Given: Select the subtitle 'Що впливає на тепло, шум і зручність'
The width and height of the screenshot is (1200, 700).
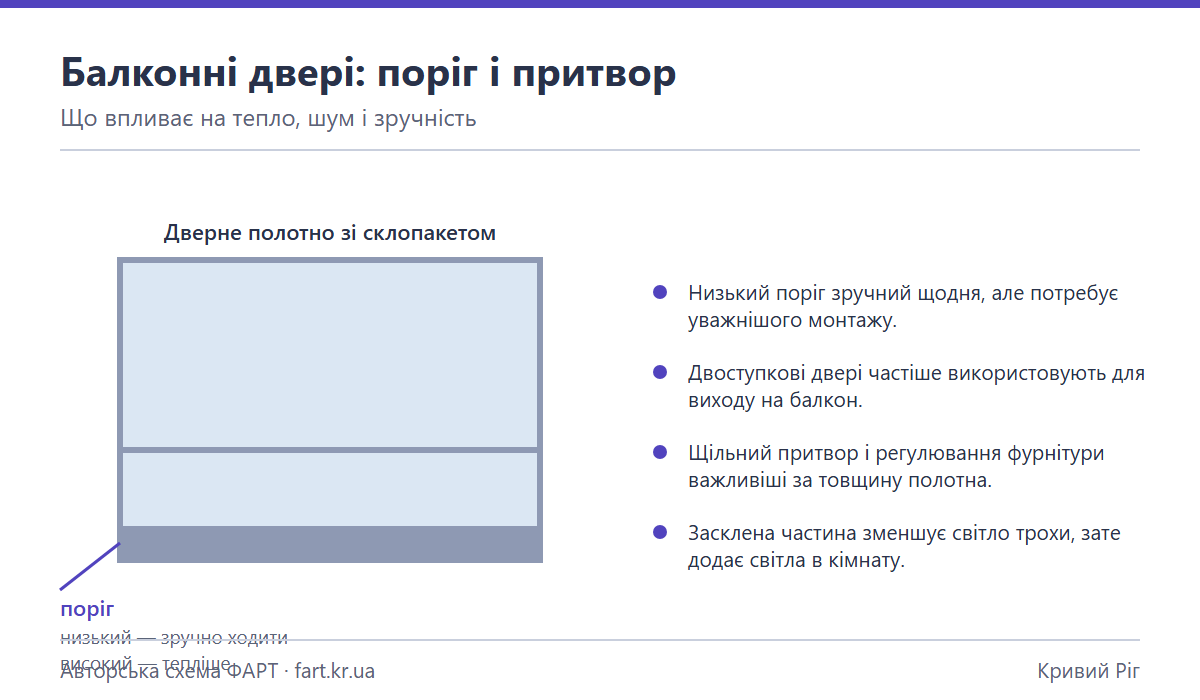Looking at the screenshot, I should 269,119.
